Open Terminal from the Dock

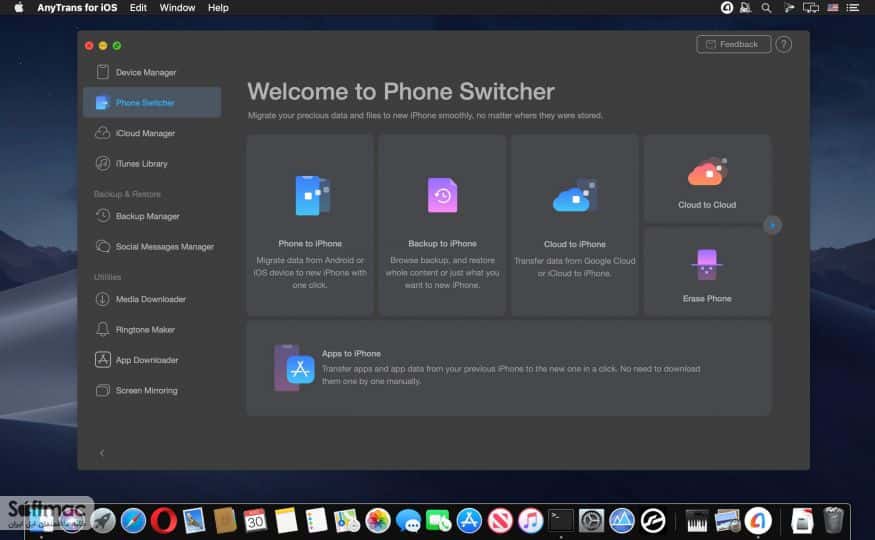(x=561, y=521)
